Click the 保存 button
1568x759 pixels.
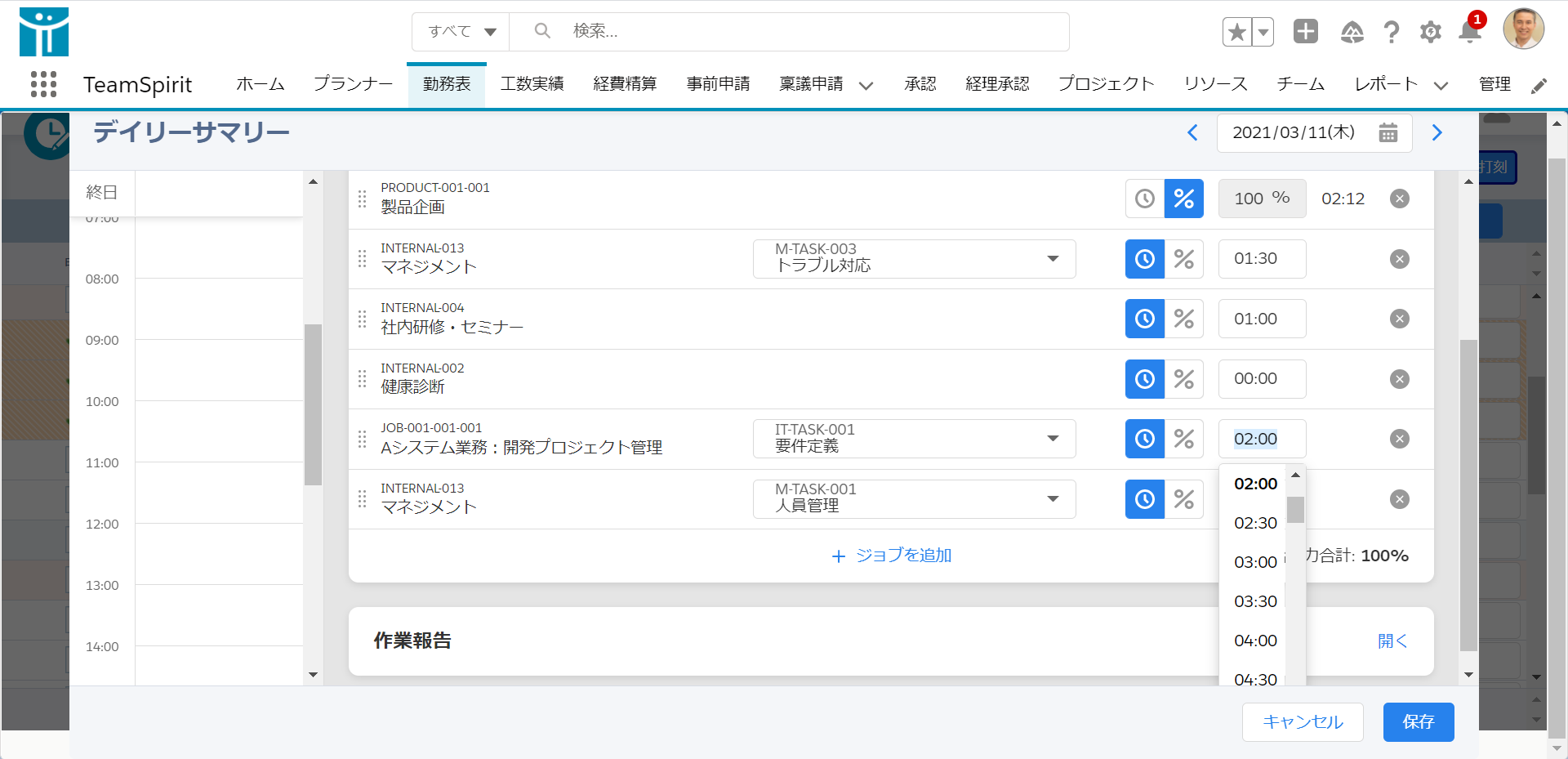point(1419,722)
